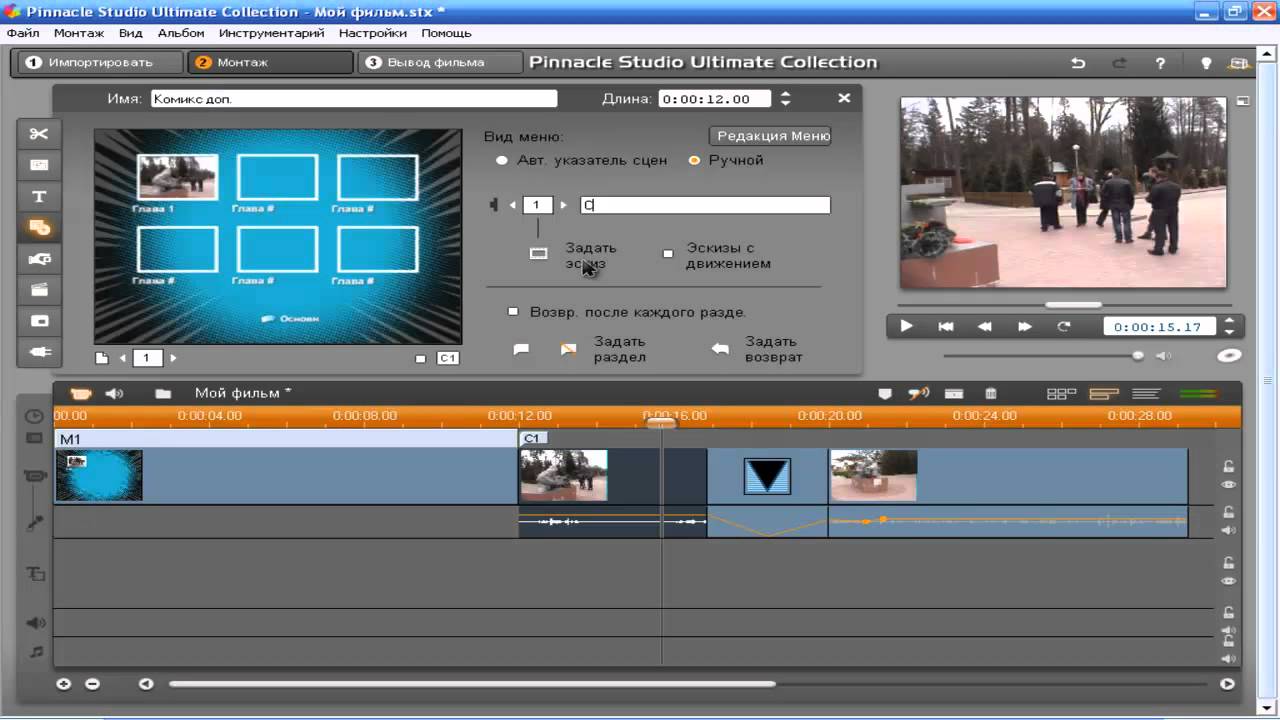Open the Альбом menu
Image resolution: width=1280 pixels, height=720 pixels.
click(x=181, y=33)
